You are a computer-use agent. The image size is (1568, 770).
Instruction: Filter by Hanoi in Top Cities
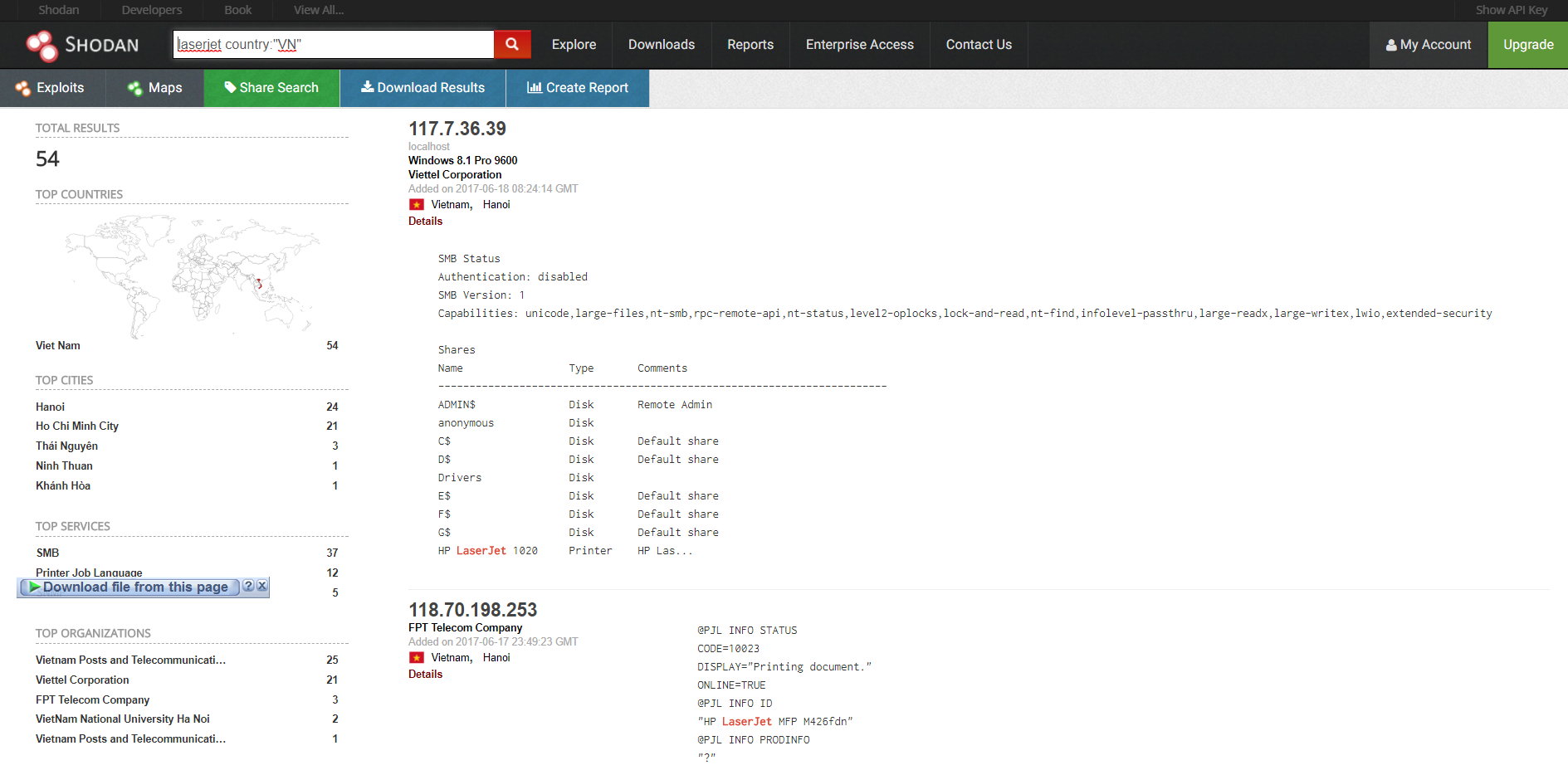pyautogui.click(x=50, y=407)
